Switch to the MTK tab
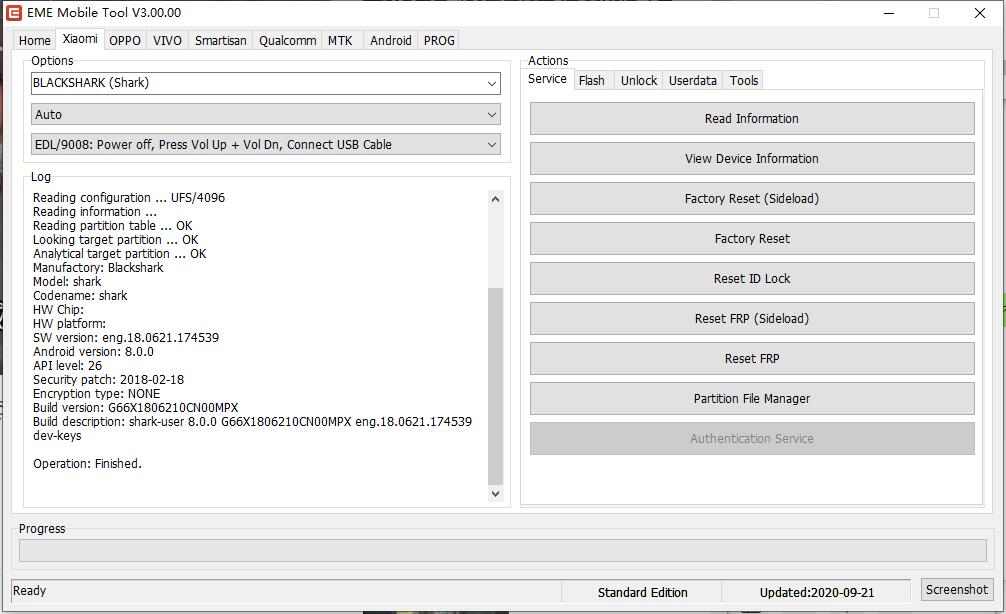 tap(340, 40)
